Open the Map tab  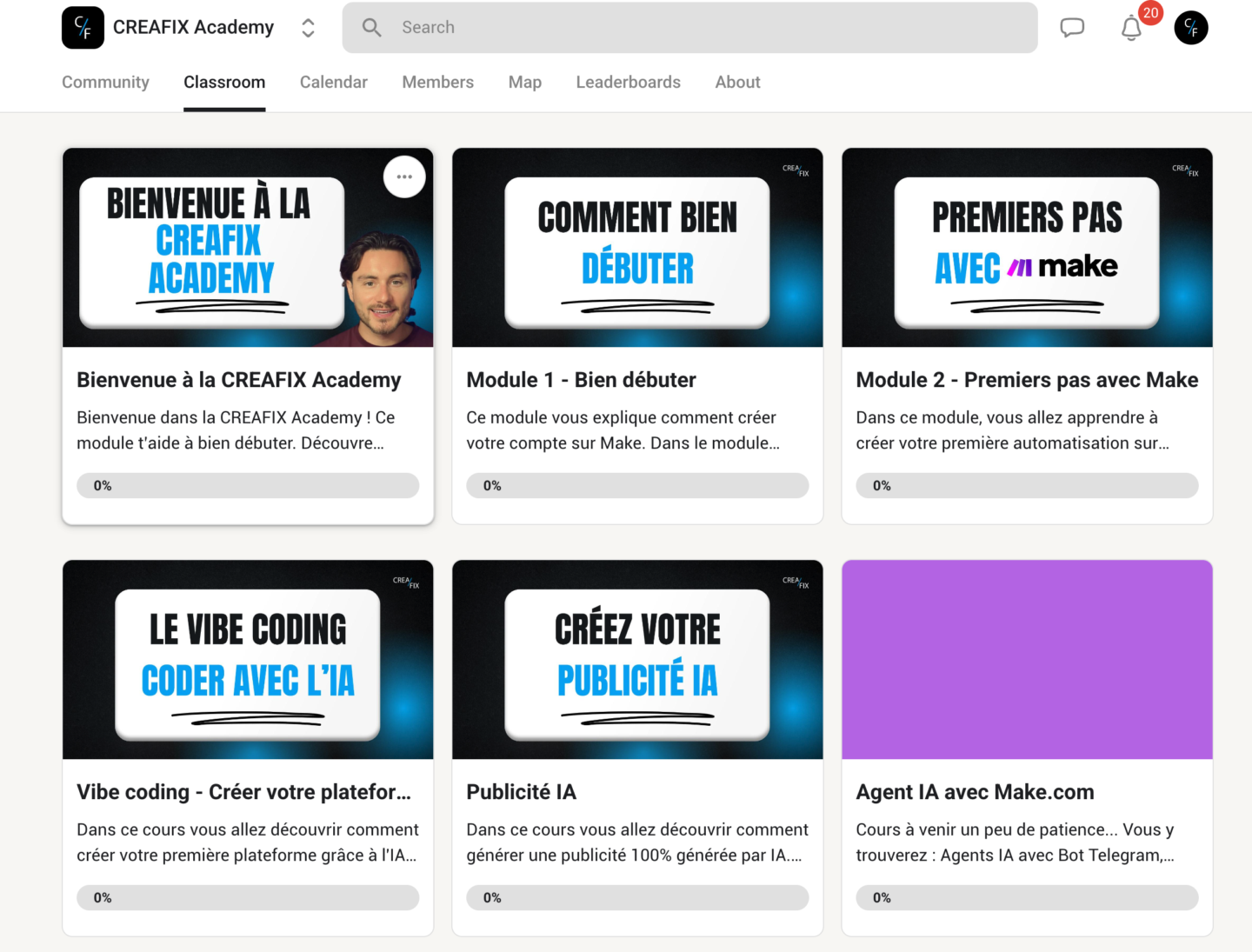click(x=525, y=82)
